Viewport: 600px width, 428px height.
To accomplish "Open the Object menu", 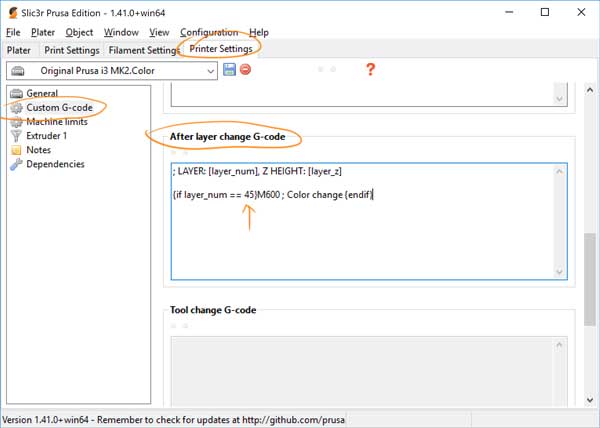I will point(79,33).
